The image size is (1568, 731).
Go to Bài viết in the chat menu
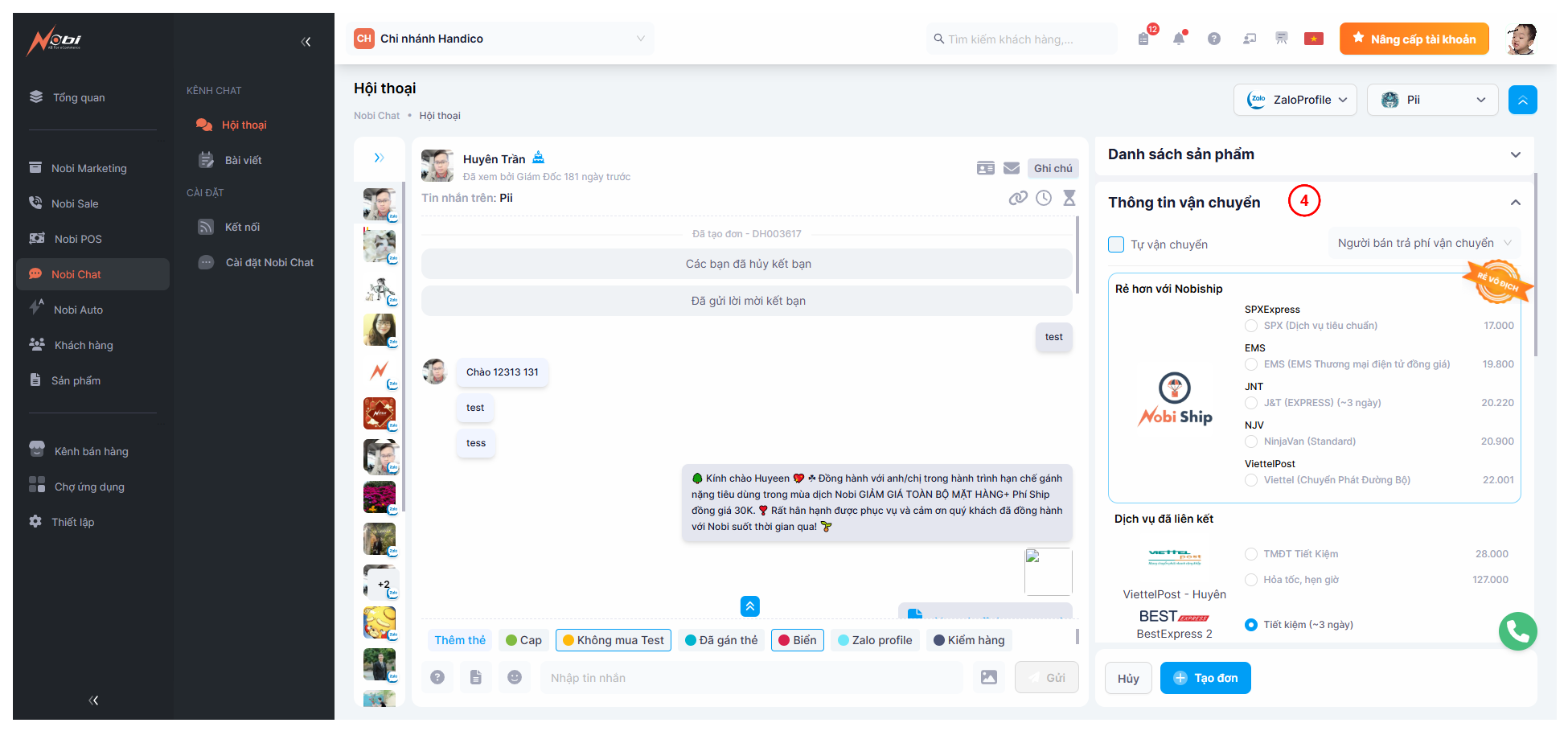[243, 160]
